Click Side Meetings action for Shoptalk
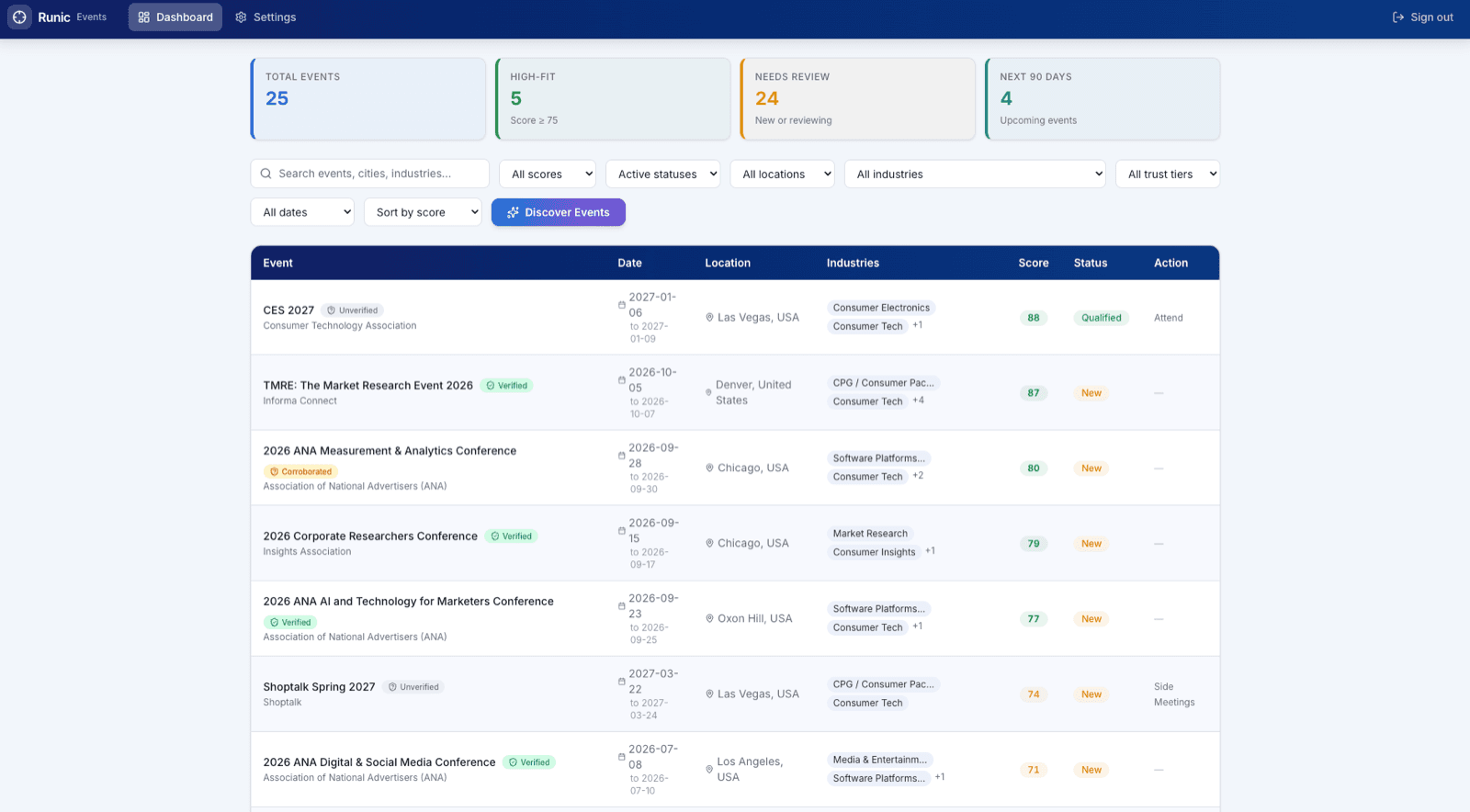Viewport: 1470px width, 812px height. coord(1174,694)
